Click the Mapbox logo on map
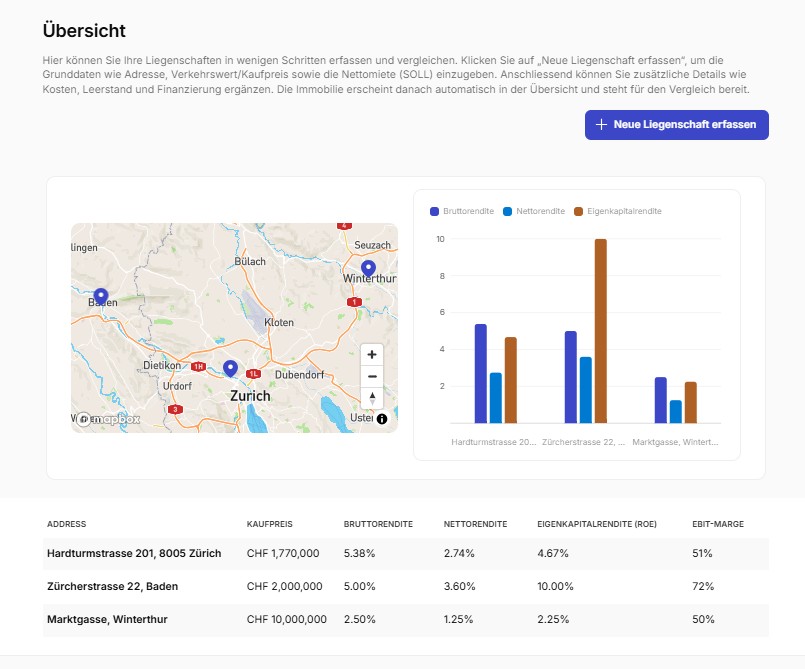The width and height of the screenshot is (805, 669). click(x=109, y=419)
